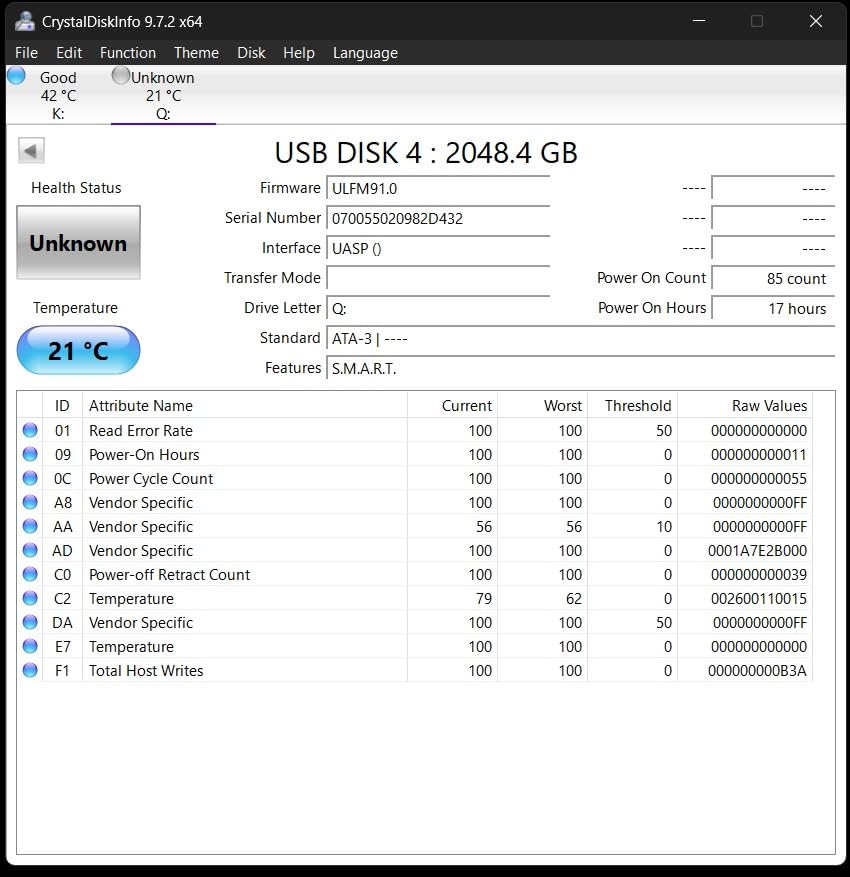Click status orb of Power Cycle Count row
The image size is (850, 877).
point(30,478)
